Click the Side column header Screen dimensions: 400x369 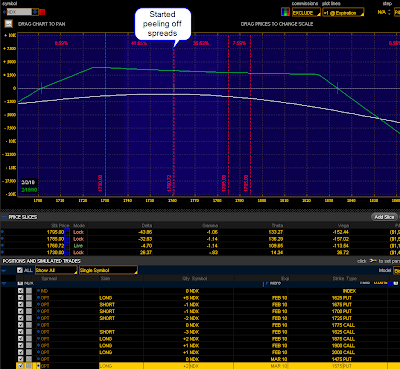coord(105,279)
